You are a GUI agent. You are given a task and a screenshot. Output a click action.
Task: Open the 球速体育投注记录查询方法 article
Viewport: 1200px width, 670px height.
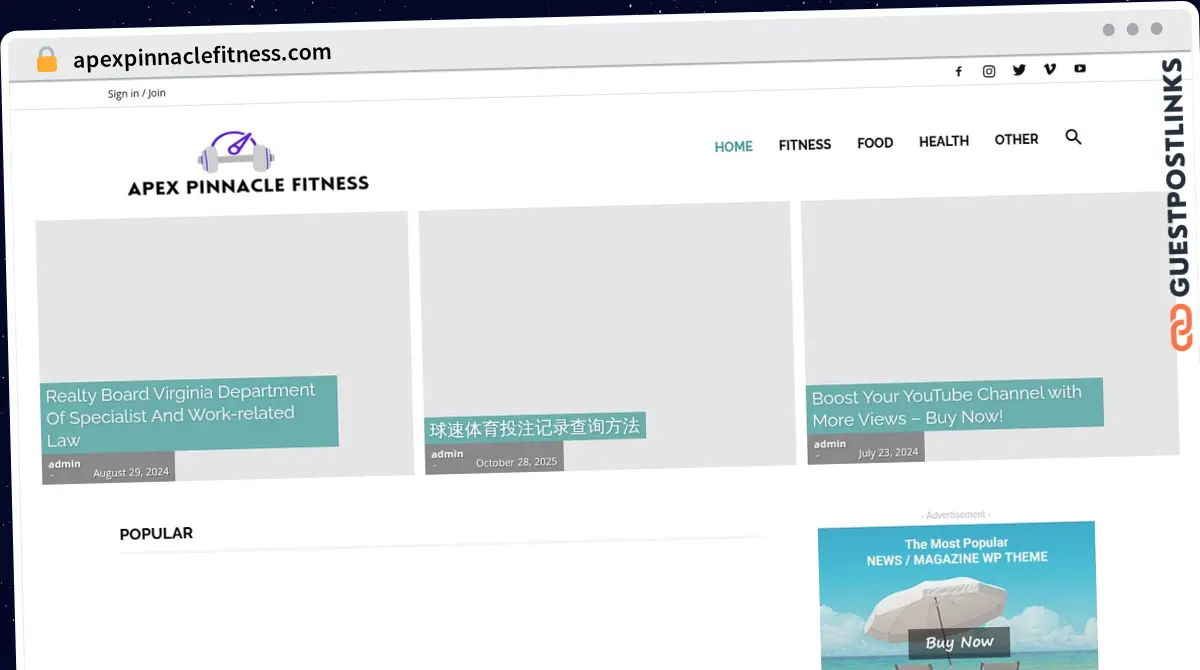534,428
